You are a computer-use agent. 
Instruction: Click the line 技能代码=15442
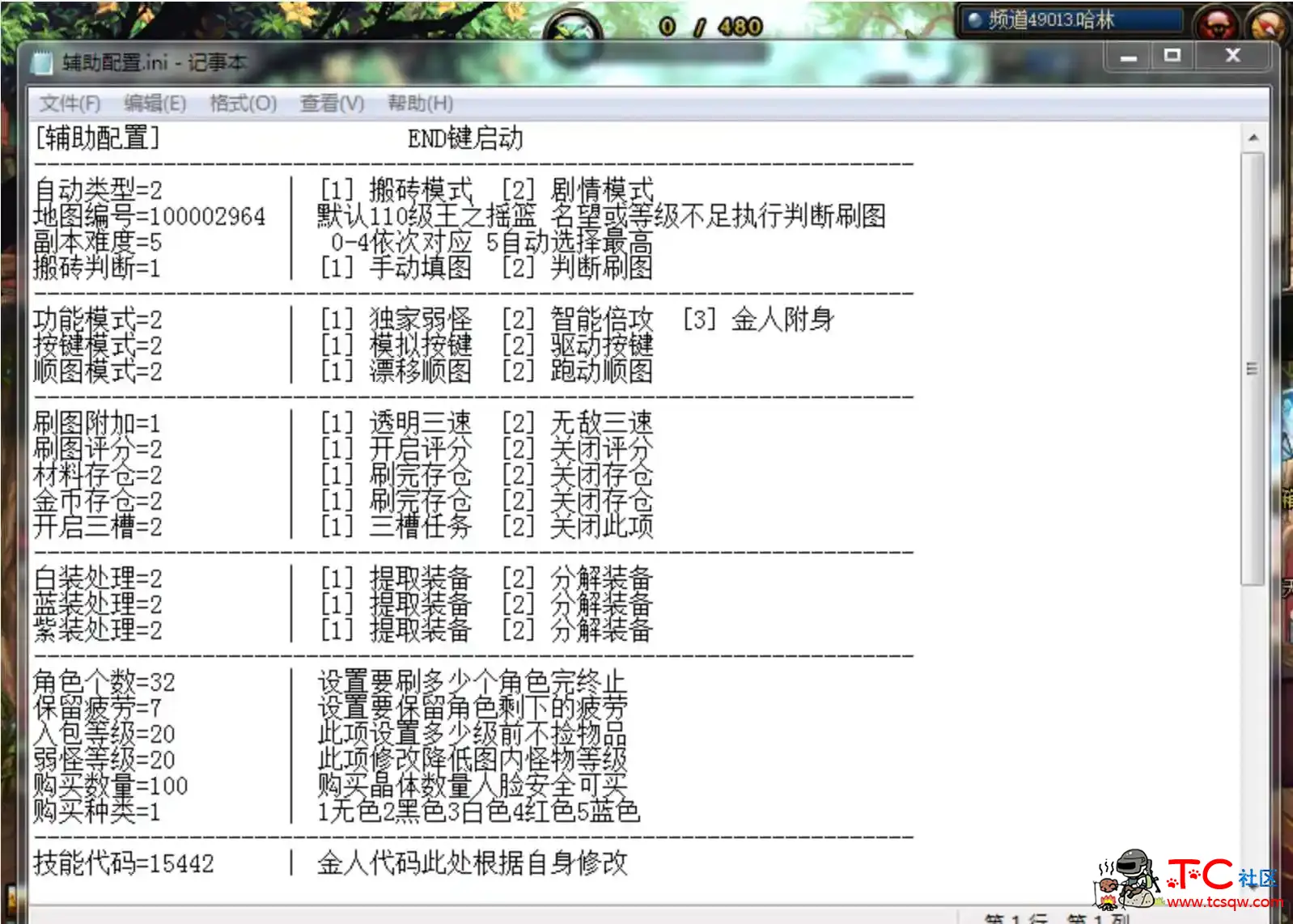124,863
